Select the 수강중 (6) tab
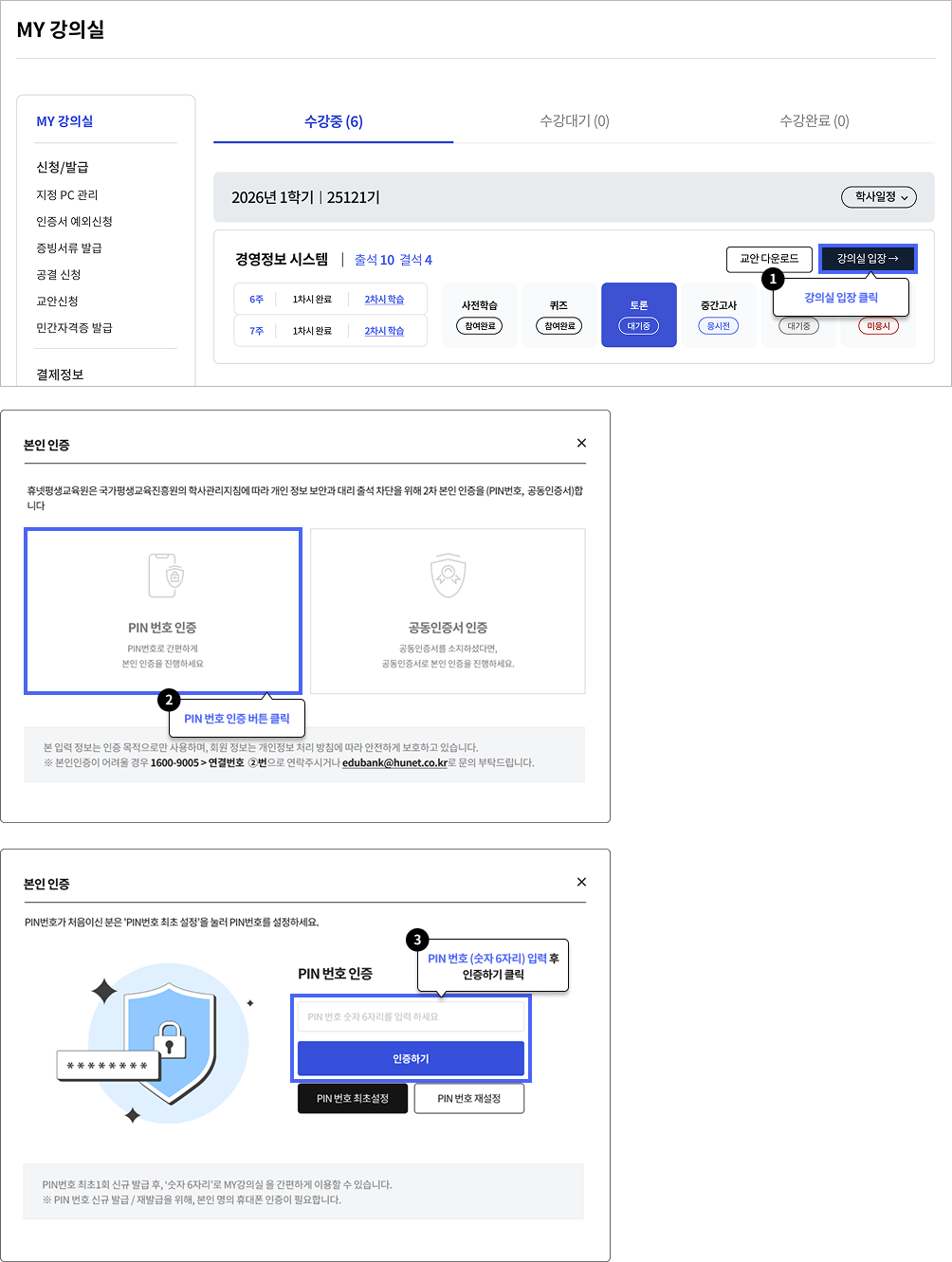The image size is (952, 1262). (x=333, y=121)
